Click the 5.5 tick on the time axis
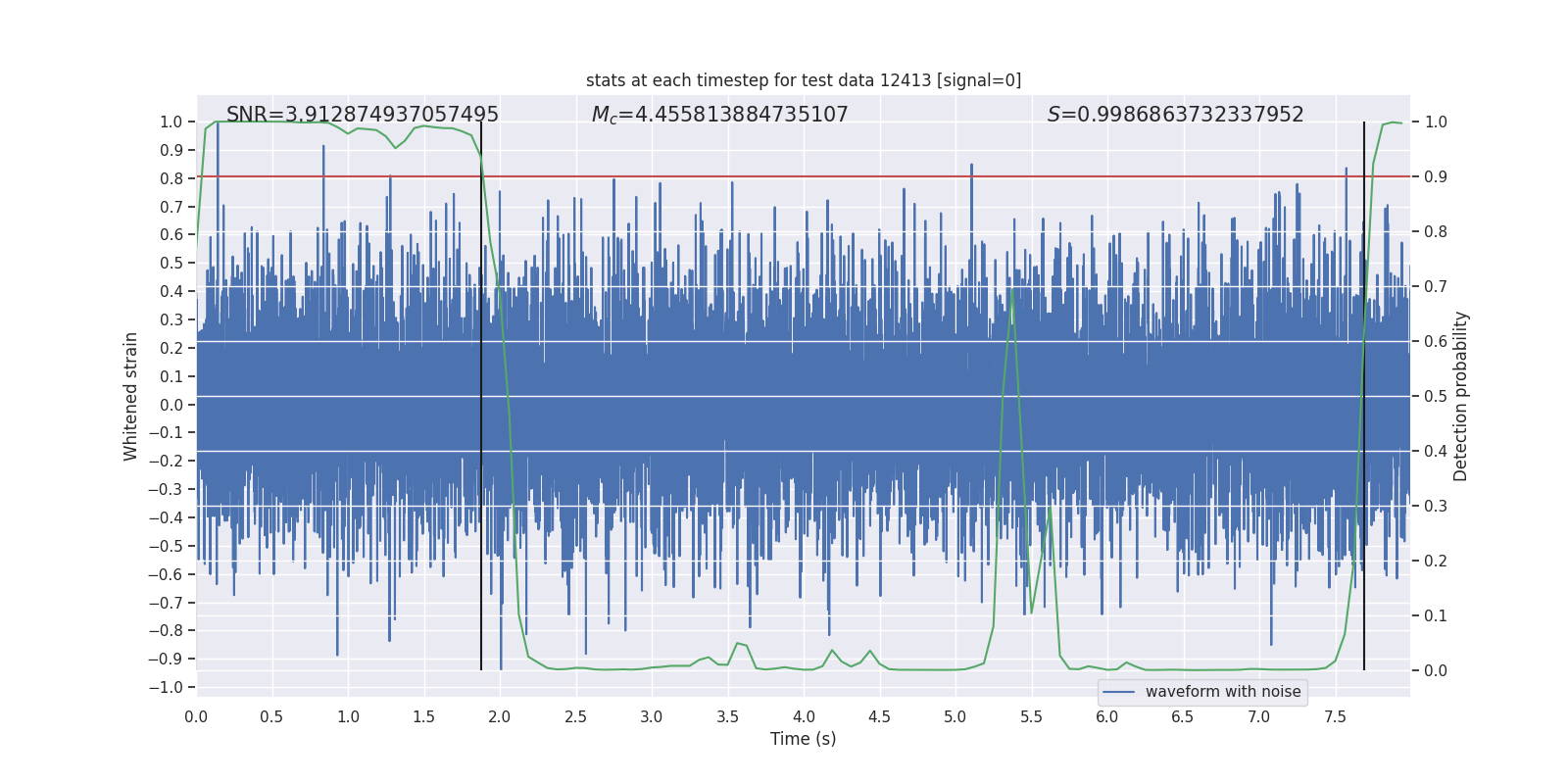The height and width of the screenshot is (784, 1568). click(x=1031, y=716)
